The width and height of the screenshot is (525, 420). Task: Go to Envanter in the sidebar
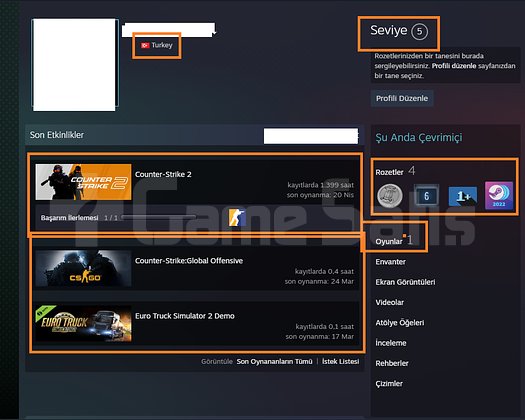390,262
